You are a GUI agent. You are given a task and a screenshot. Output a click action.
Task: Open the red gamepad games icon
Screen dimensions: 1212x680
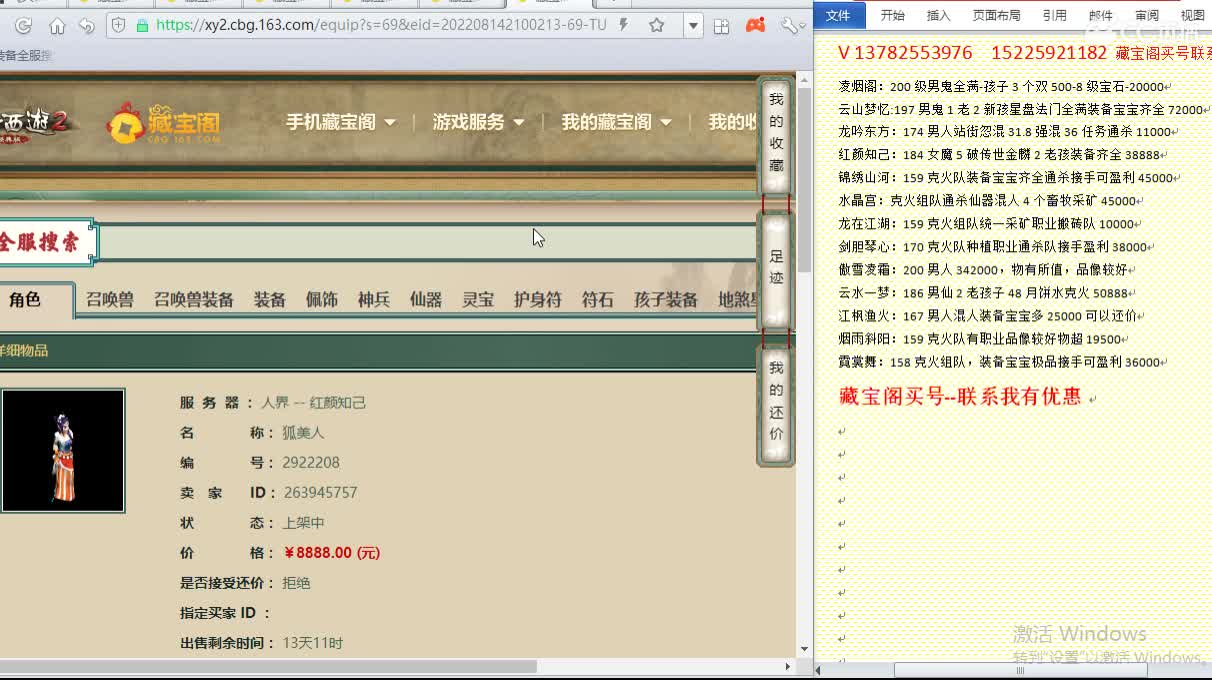pyautogui.click(x=755, y=25)
